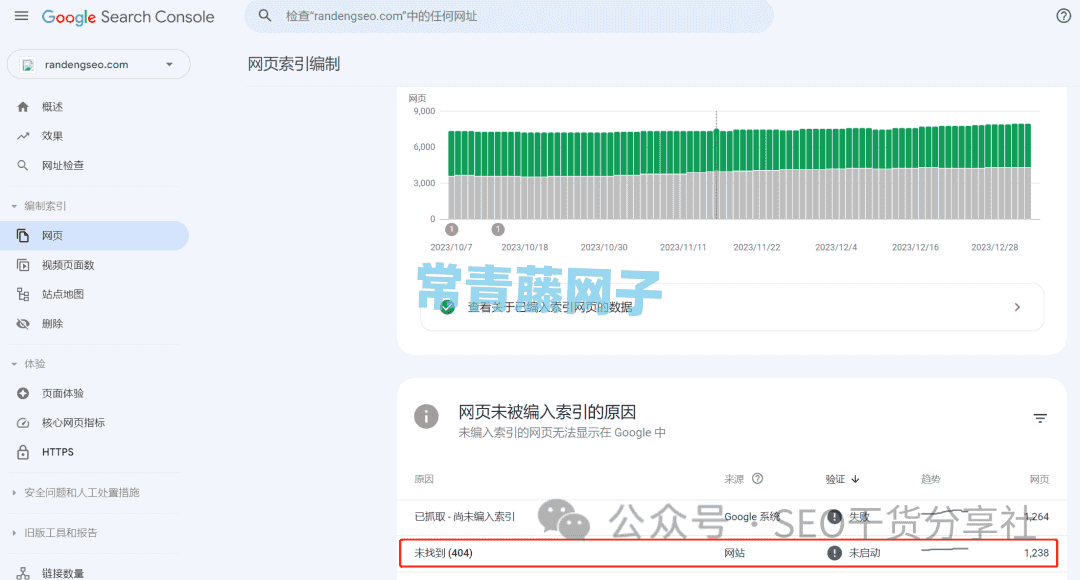Click the 网站 source cell

click(x=734, y=552)
